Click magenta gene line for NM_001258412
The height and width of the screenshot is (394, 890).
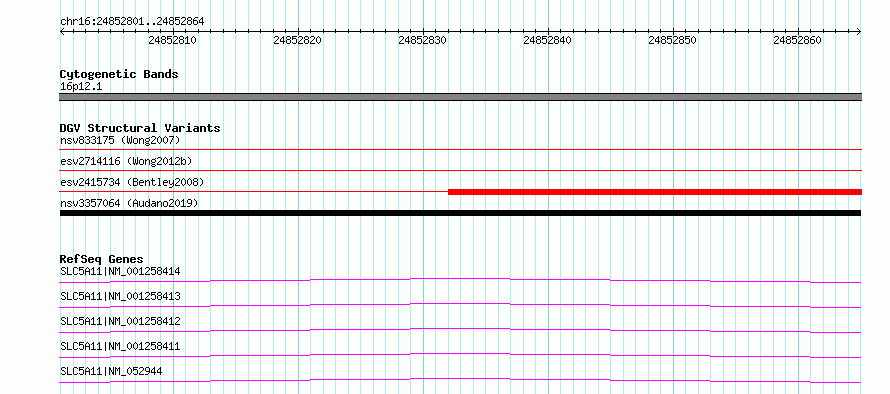tap(460, 330)
